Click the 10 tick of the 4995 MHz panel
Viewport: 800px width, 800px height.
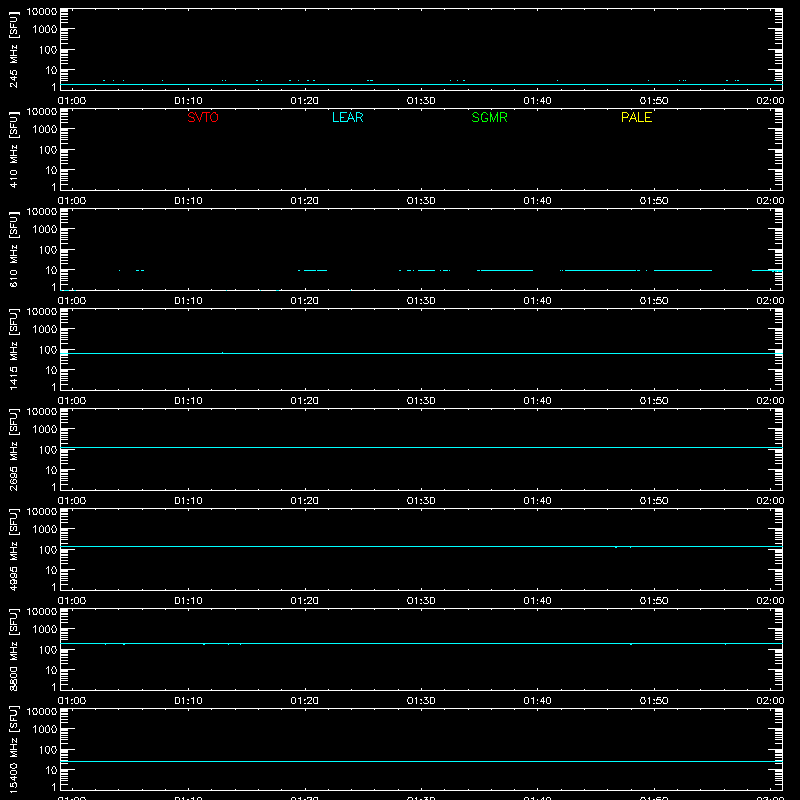coord(51,570)
